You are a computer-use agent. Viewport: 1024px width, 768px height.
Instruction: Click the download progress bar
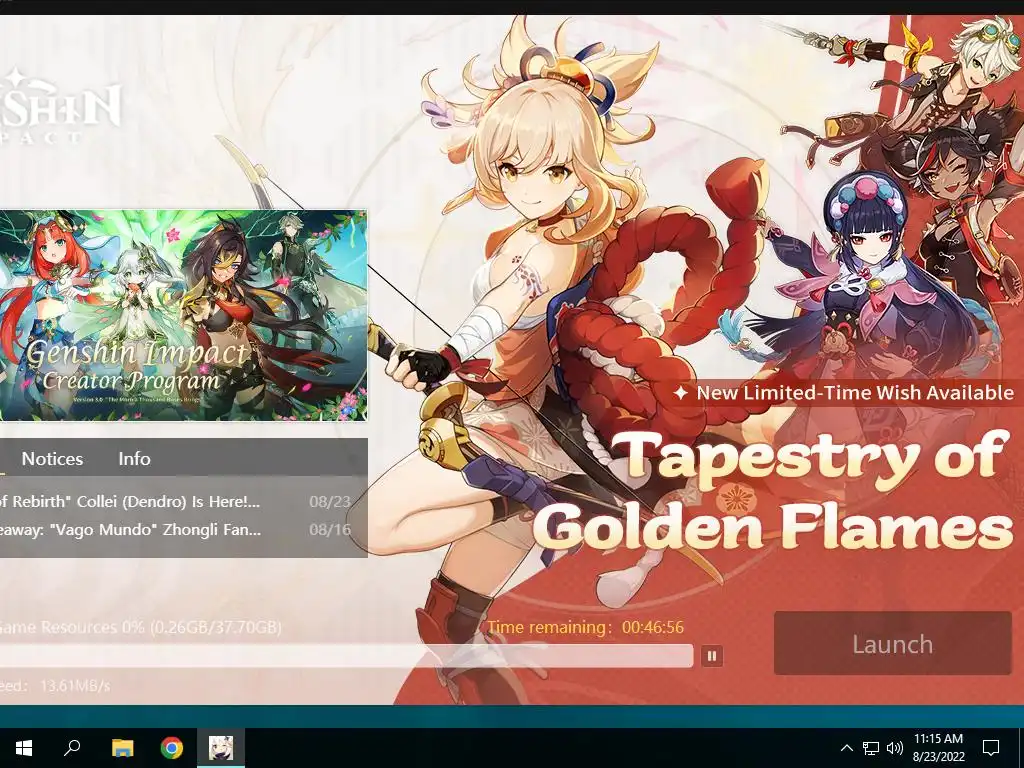click(346, 656)
